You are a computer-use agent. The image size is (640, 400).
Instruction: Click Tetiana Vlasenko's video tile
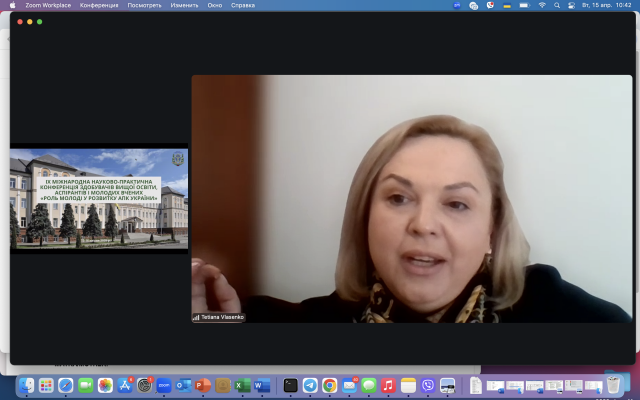point(412,199)
